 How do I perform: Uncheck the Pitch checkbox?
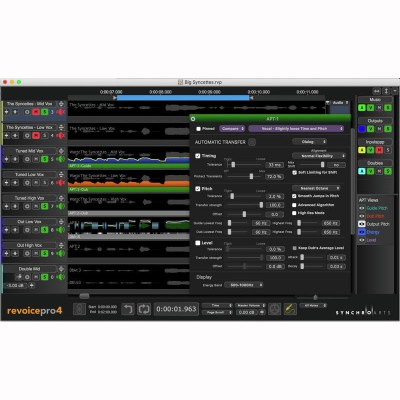point(198,189)
